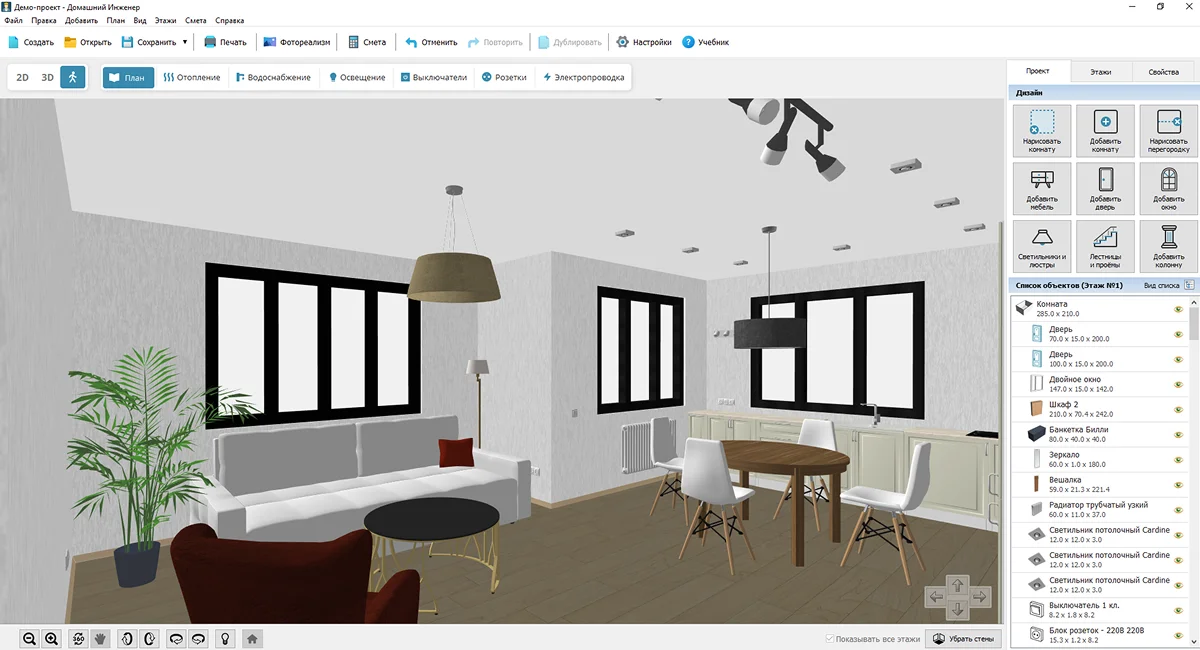Screen dimensions: 1200x650
Task: Click the light bulb lighting icon
Action: tap(226, 638)
